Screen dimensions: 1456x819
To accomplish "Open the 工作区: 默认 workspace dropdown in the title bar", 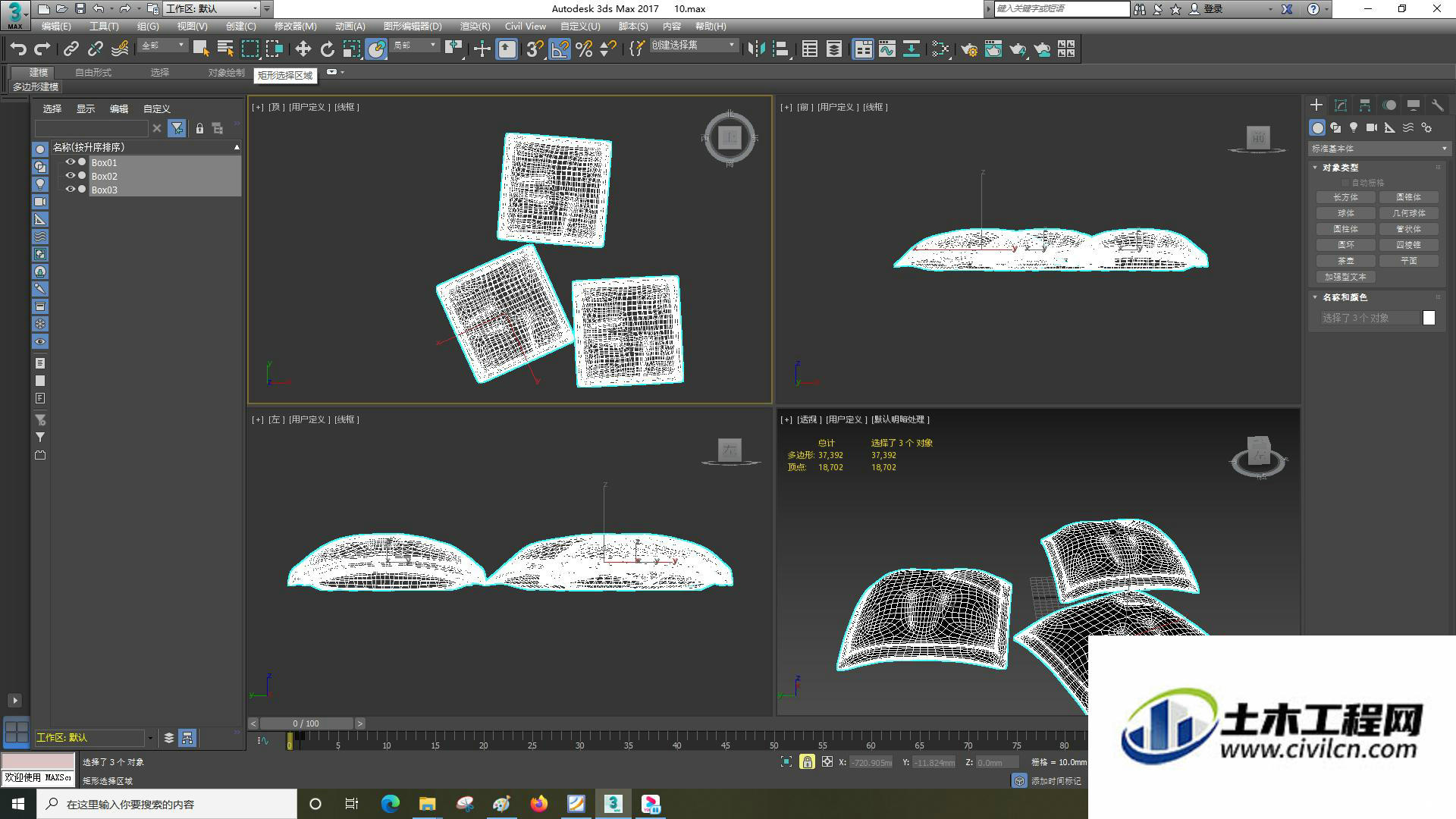I will click(x=212, y=8).
